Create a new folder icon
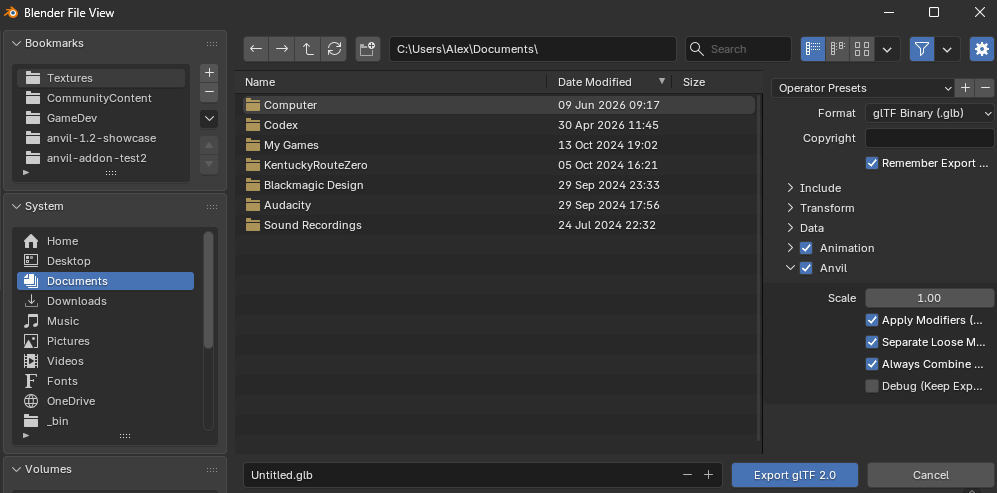Screen dimensions: 997x493 [x=368, y=49]
